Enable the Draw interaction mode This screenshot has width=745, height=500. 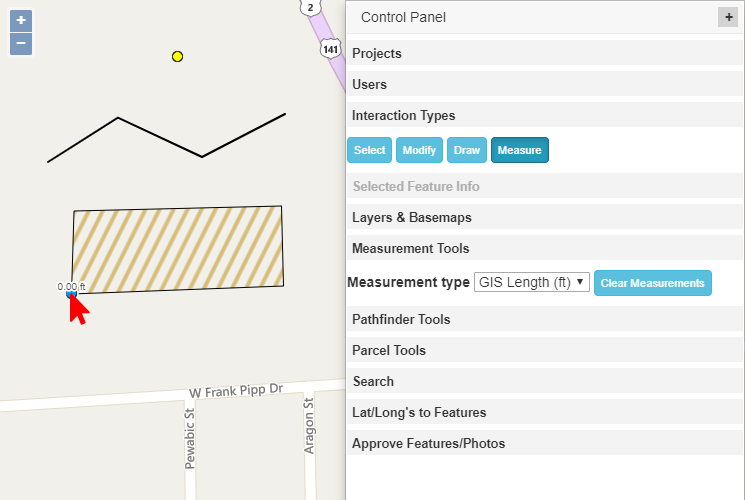466,150
